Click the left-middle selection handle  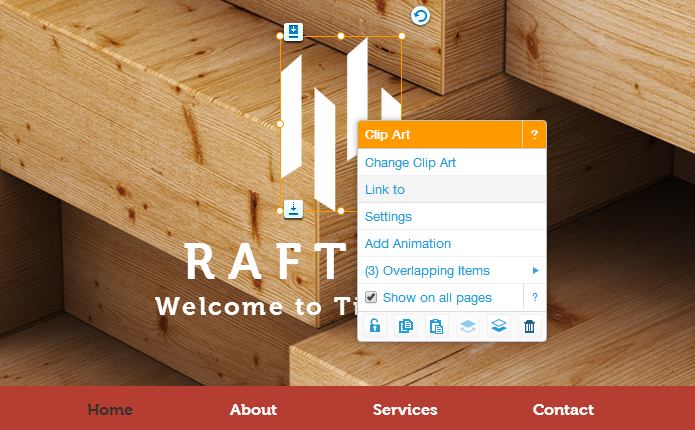click(x=280, y=124)
